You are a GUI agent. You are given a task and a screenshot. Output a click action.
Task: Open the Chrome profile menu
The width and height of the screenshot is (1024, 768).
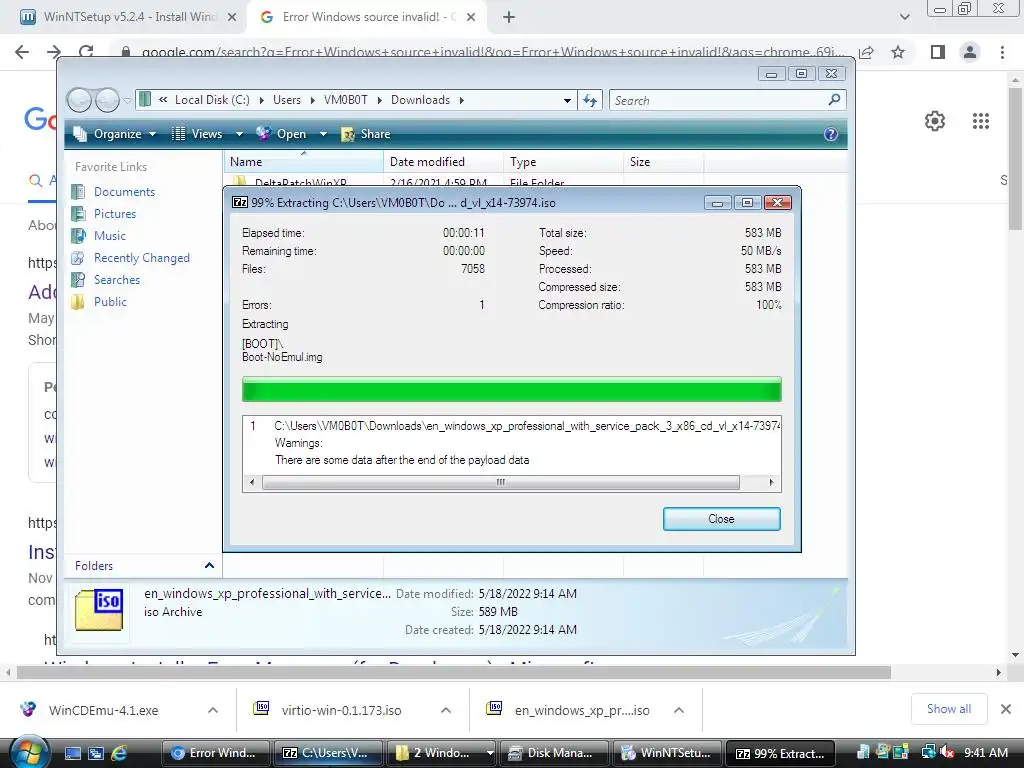[970, 52]
